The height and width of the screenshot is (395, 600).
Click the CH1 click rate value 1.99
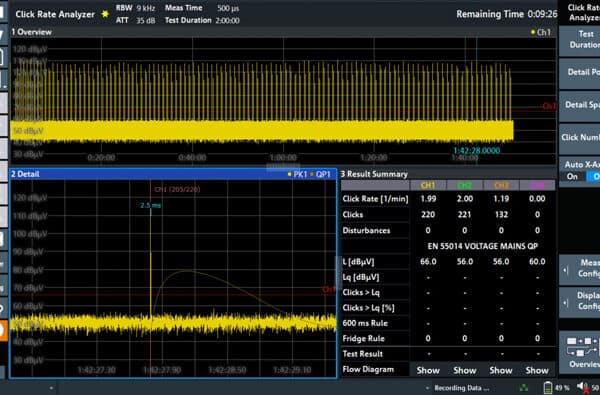point(428,199)
